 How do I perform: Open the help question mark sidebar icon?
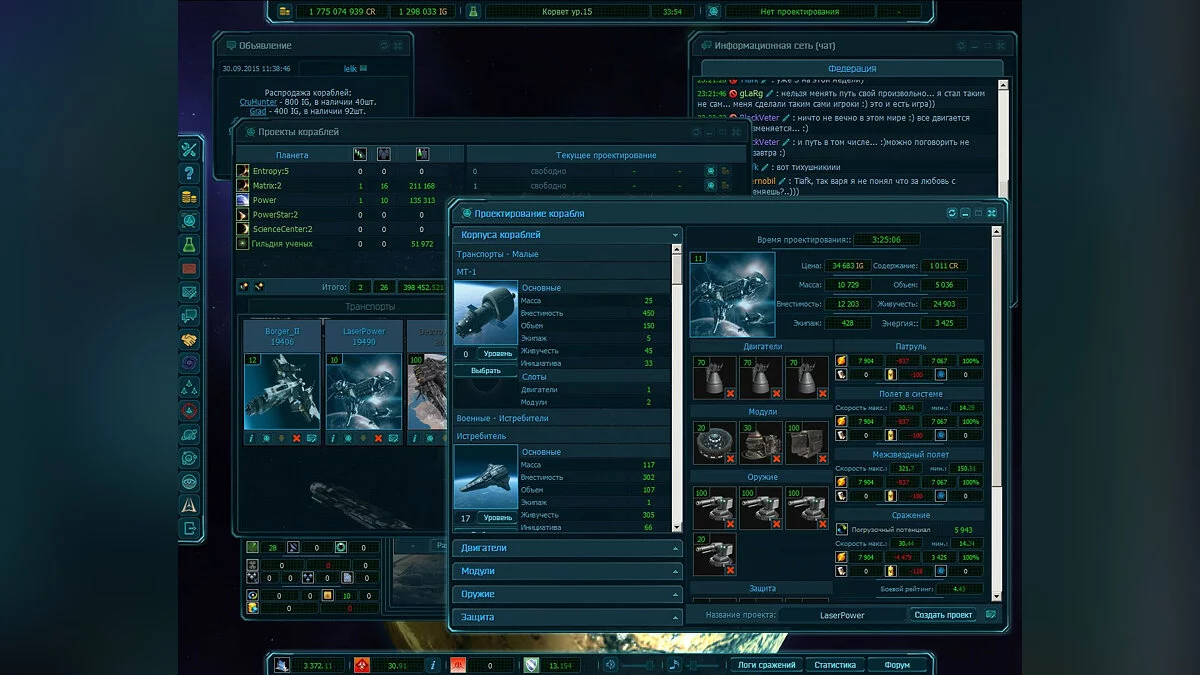point(189,173)
